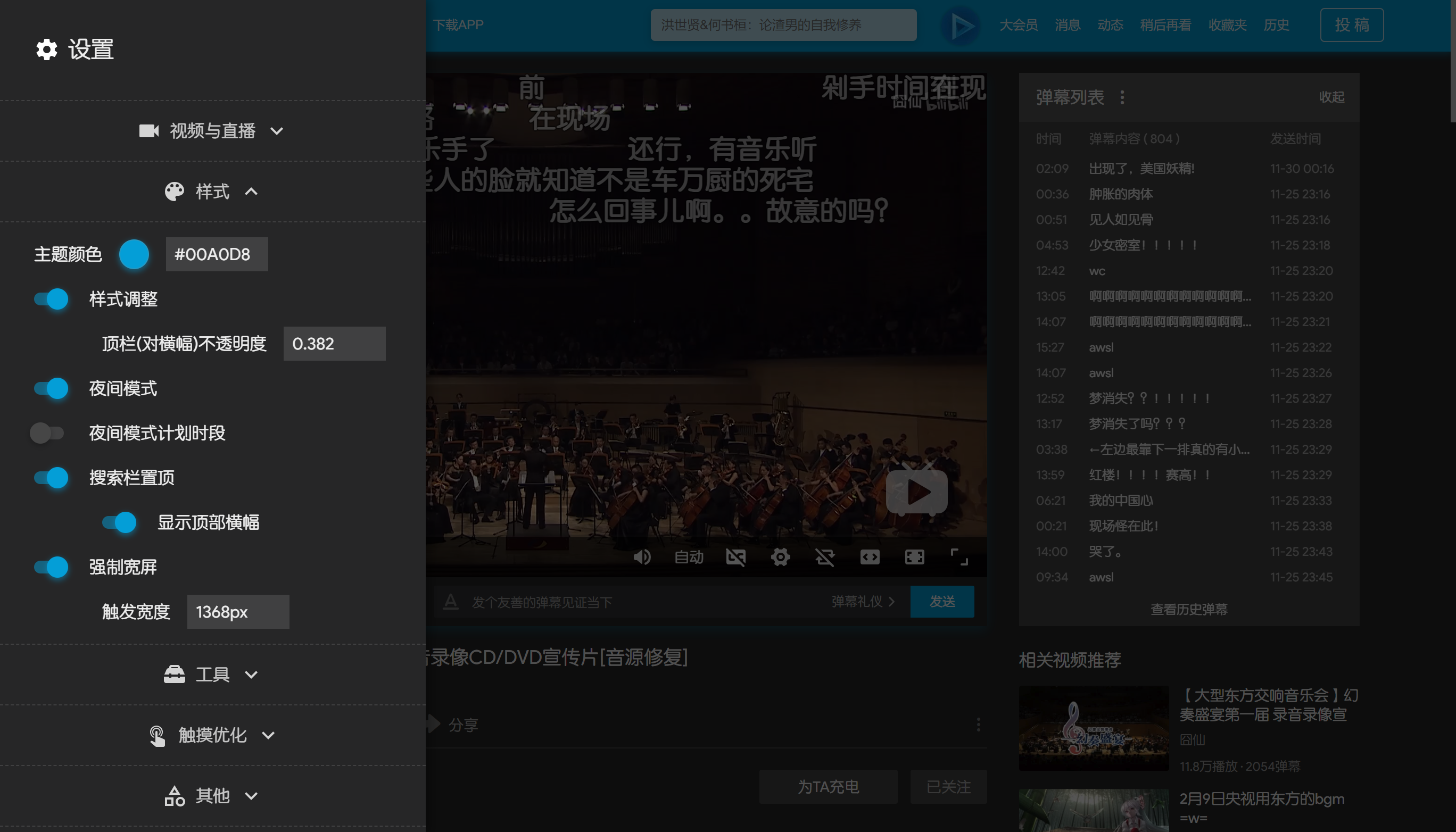Open the player settings gear icon
Image resolution: width=1456 pixels, height=832 pixels.
[780, 556]
